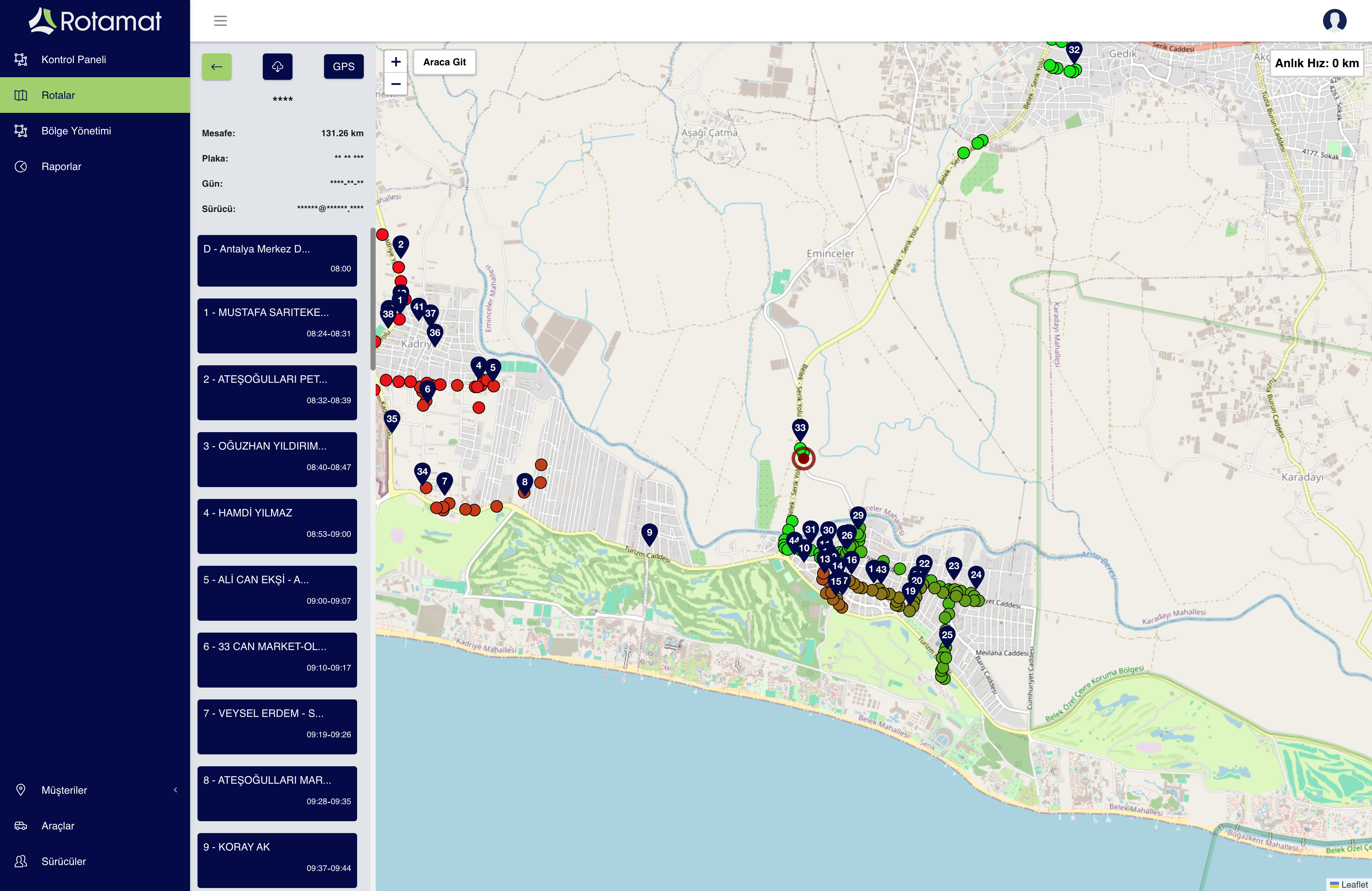Image resolution: width=1372 pixels, height=891 pixels.
Task: Navigate to Sürücüler page
Action: click(95, 862)
